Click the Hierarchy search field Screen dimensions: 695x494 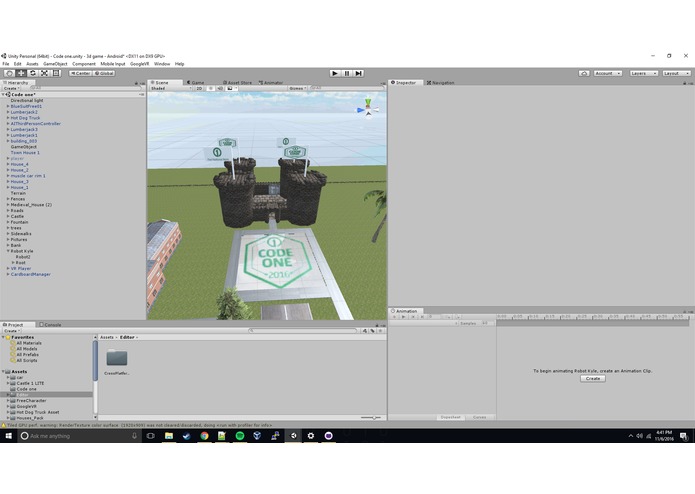85,88
